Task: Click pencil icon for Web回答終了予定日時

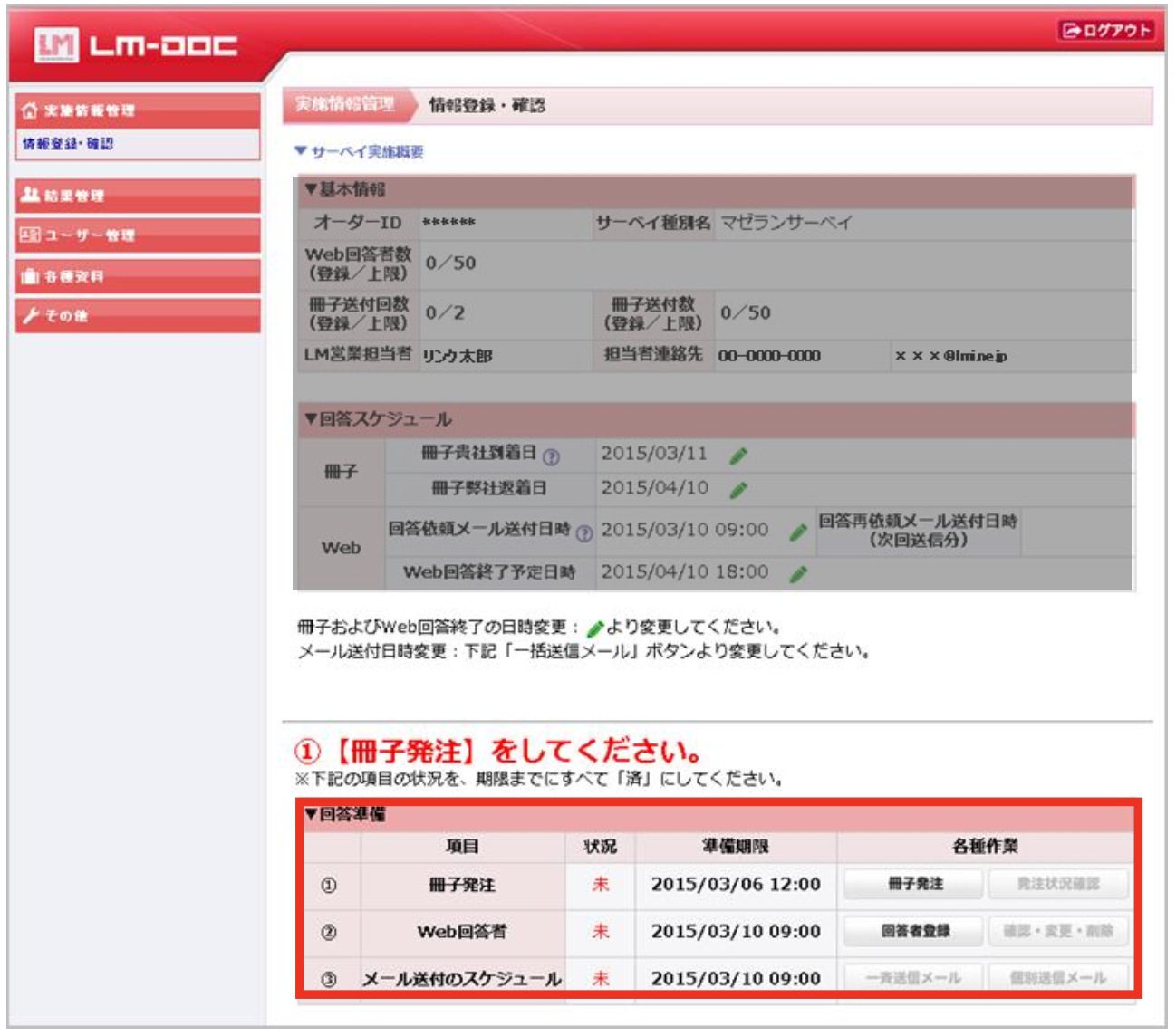Action: 797,574
